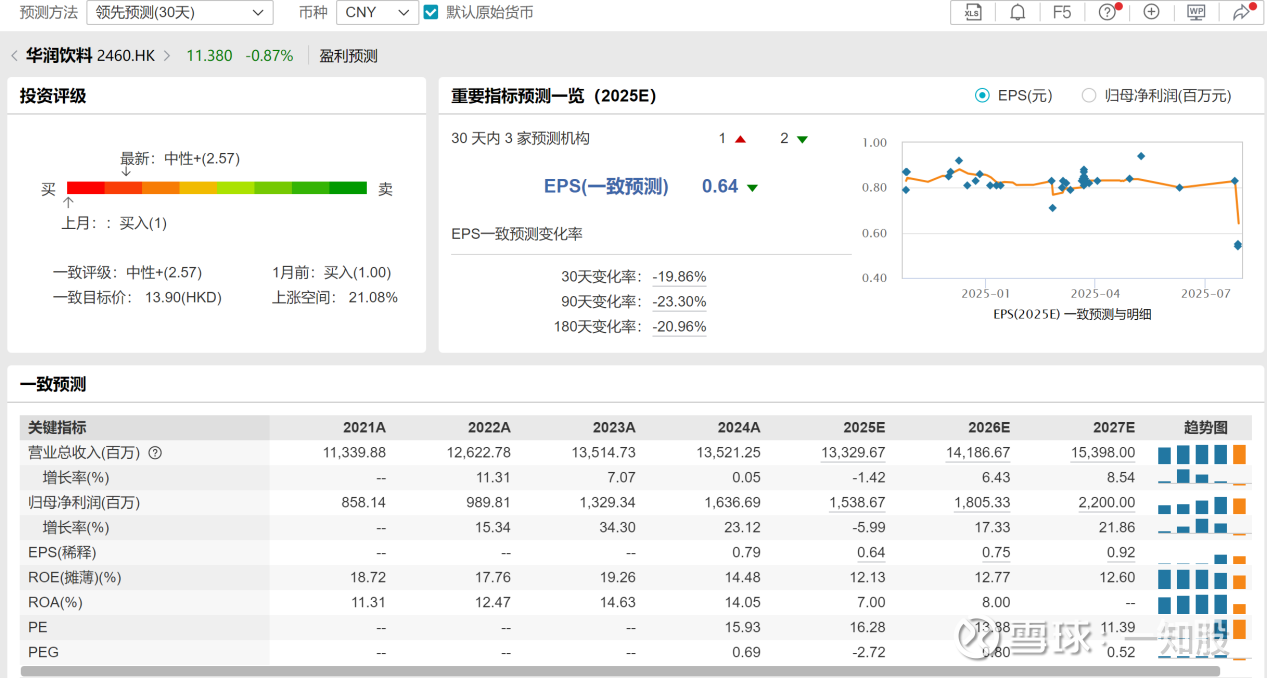Screen dimensions: 1267x678
Task: Open alerts via the bell icon
Action: 1018,12
